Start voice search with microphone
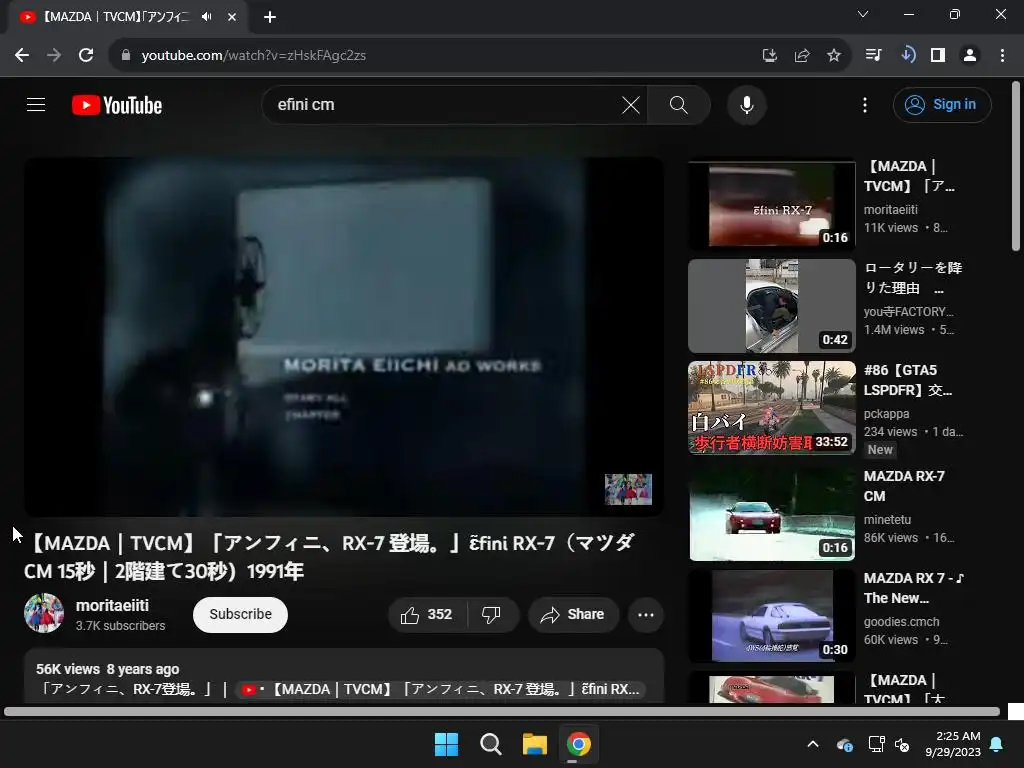The width and height of the screenshot is (1024, 768). [x=746, y=104]
